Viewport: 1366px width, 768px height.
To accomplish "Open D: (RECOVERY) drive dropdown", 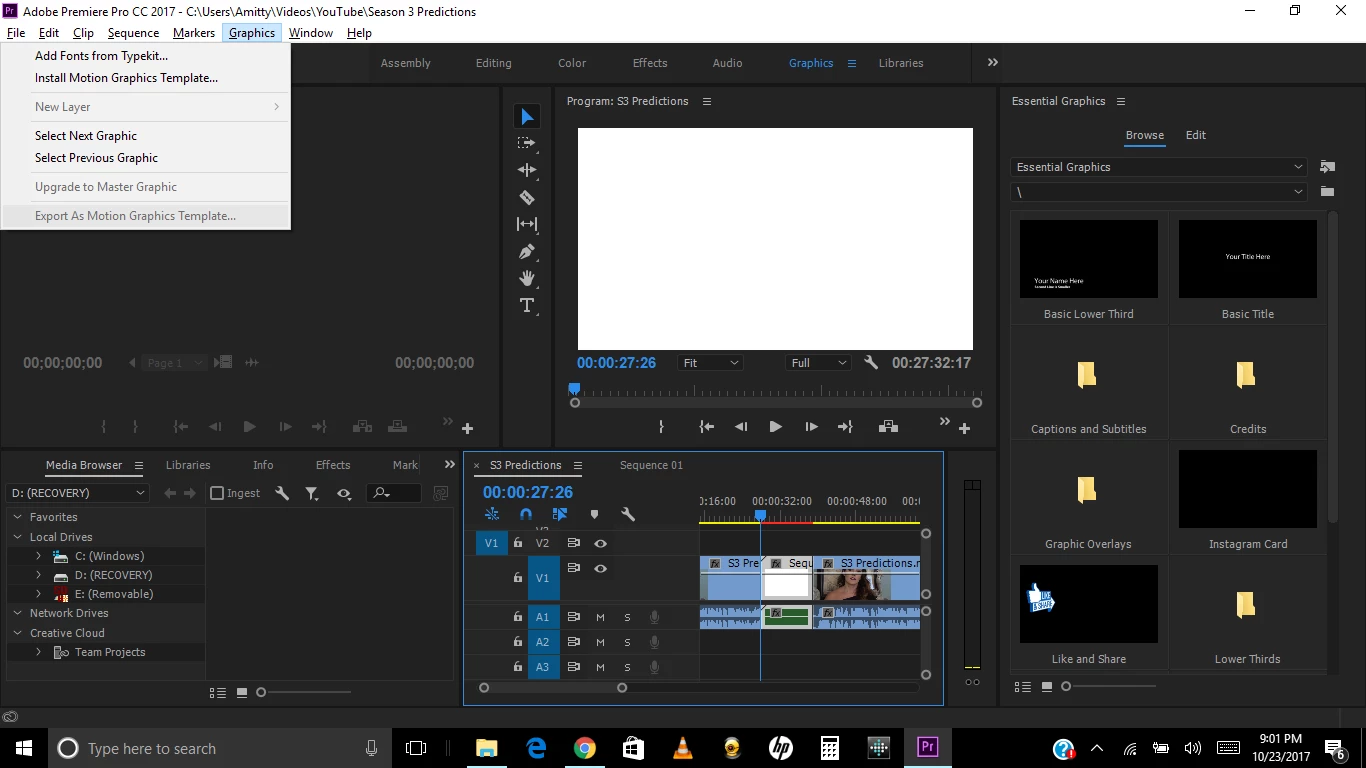I will tap(78, 493).
